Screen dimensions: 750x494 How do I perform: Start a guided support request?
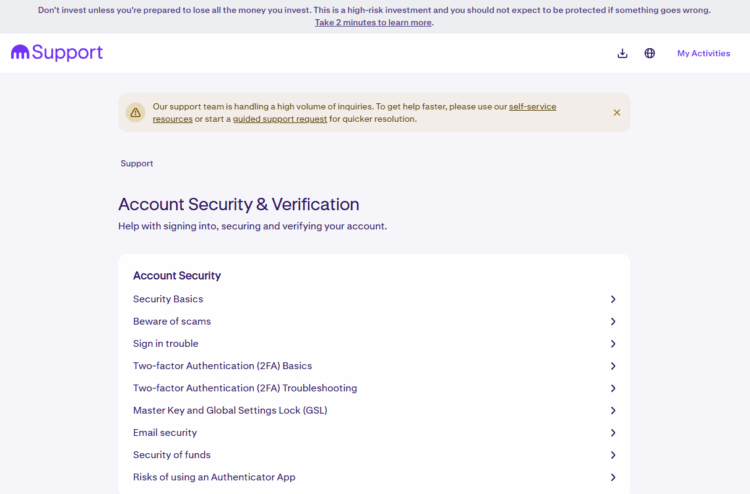[x=280, y=119]
